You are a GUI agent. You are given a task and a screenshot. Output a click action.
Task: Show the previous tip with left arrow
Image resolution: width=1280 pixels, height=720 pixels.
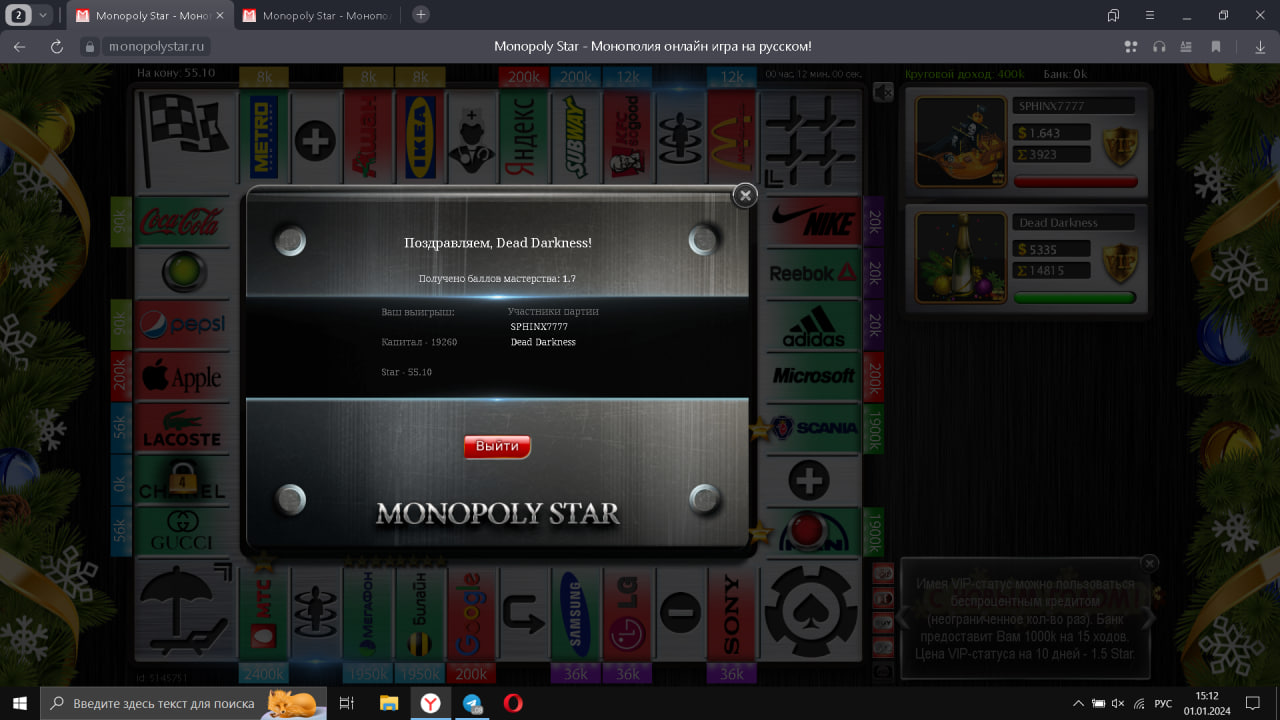click(x=903, y=618)
